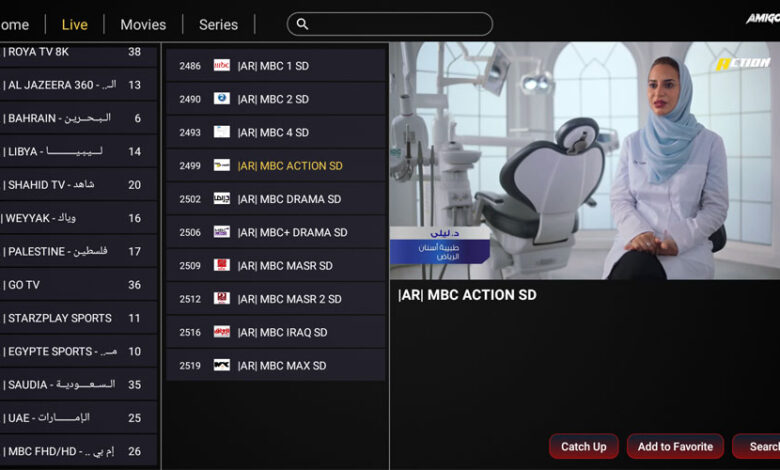Open the SHAHID TV category
Screen dimensions: 780x470
78,185
